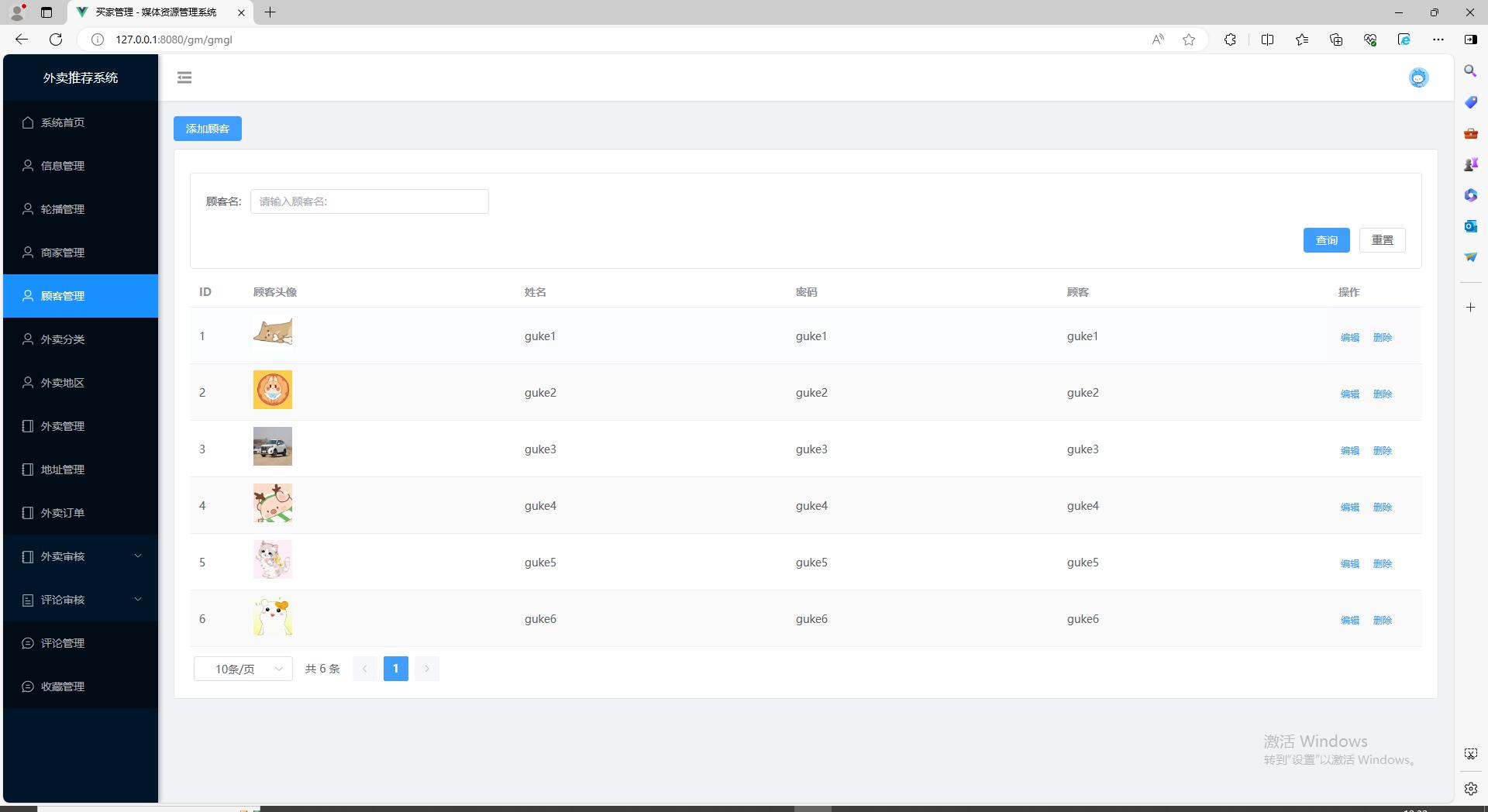
Task: Go to previous page arrow in pagination
Action: [365, 669]
